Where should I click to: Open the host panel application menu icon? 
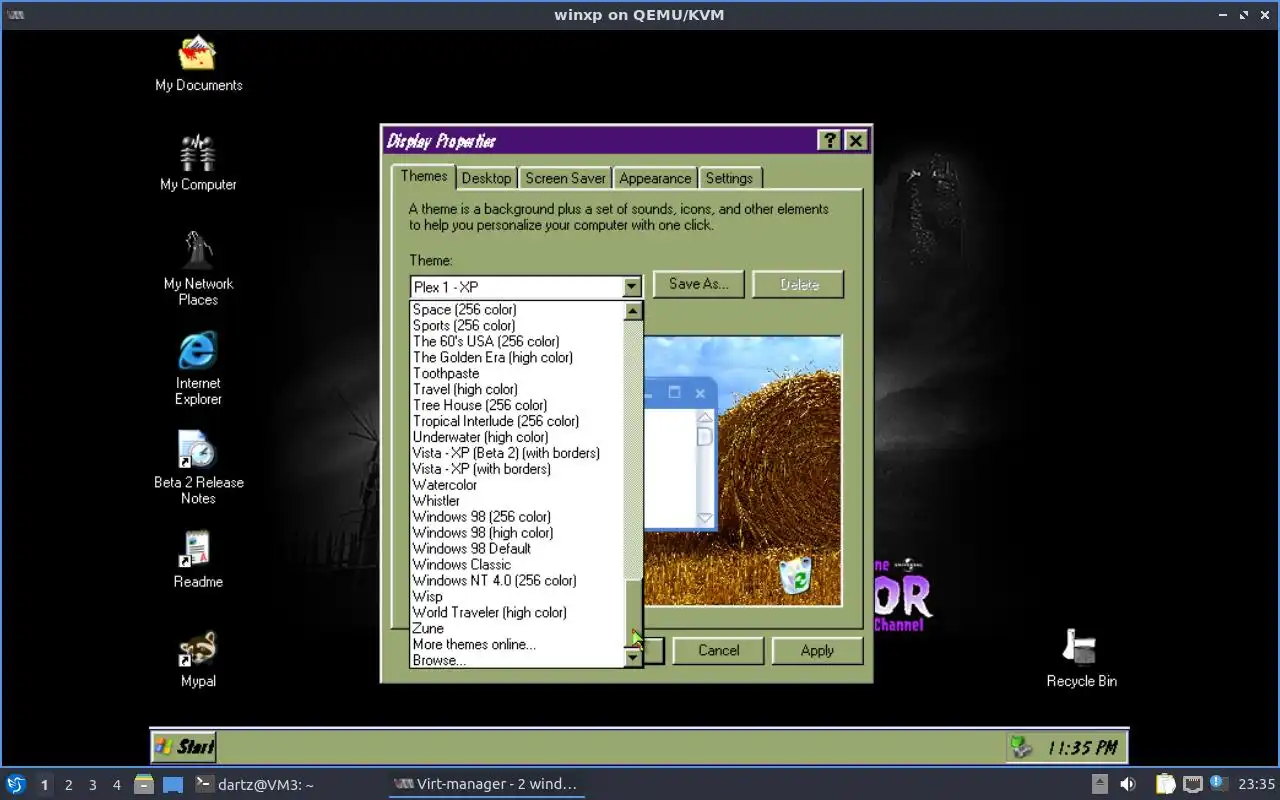[16, 784]
